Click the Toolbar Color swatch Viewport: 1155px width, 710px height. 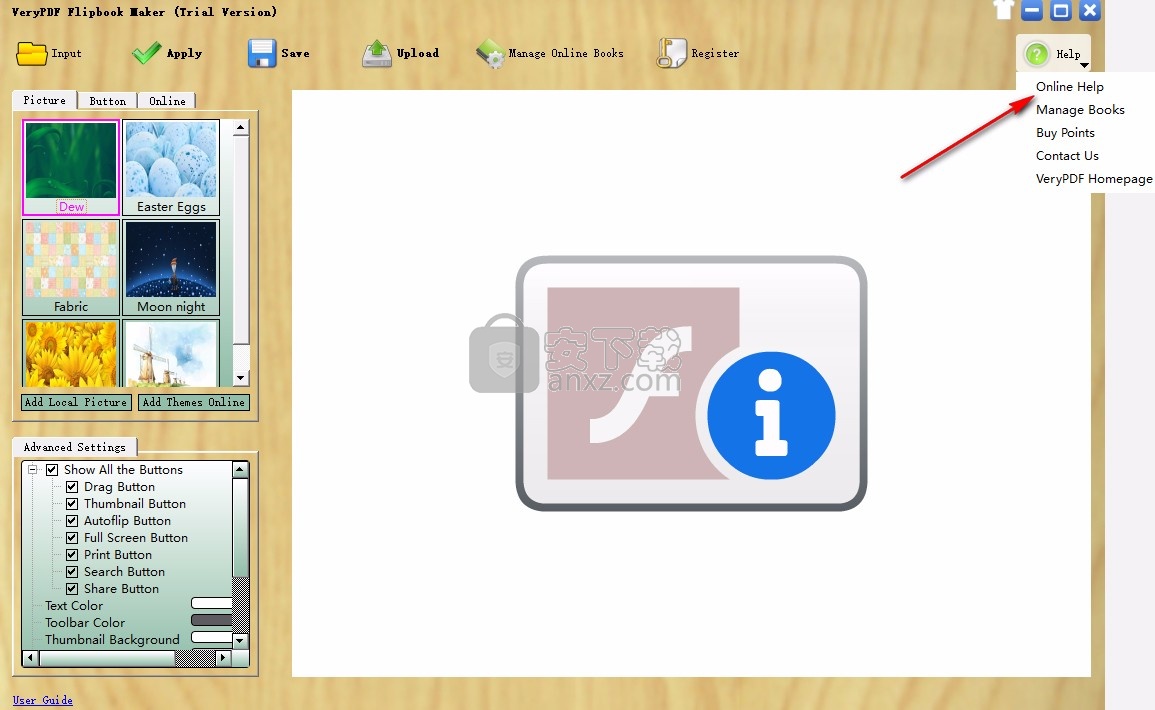[211, 621]
